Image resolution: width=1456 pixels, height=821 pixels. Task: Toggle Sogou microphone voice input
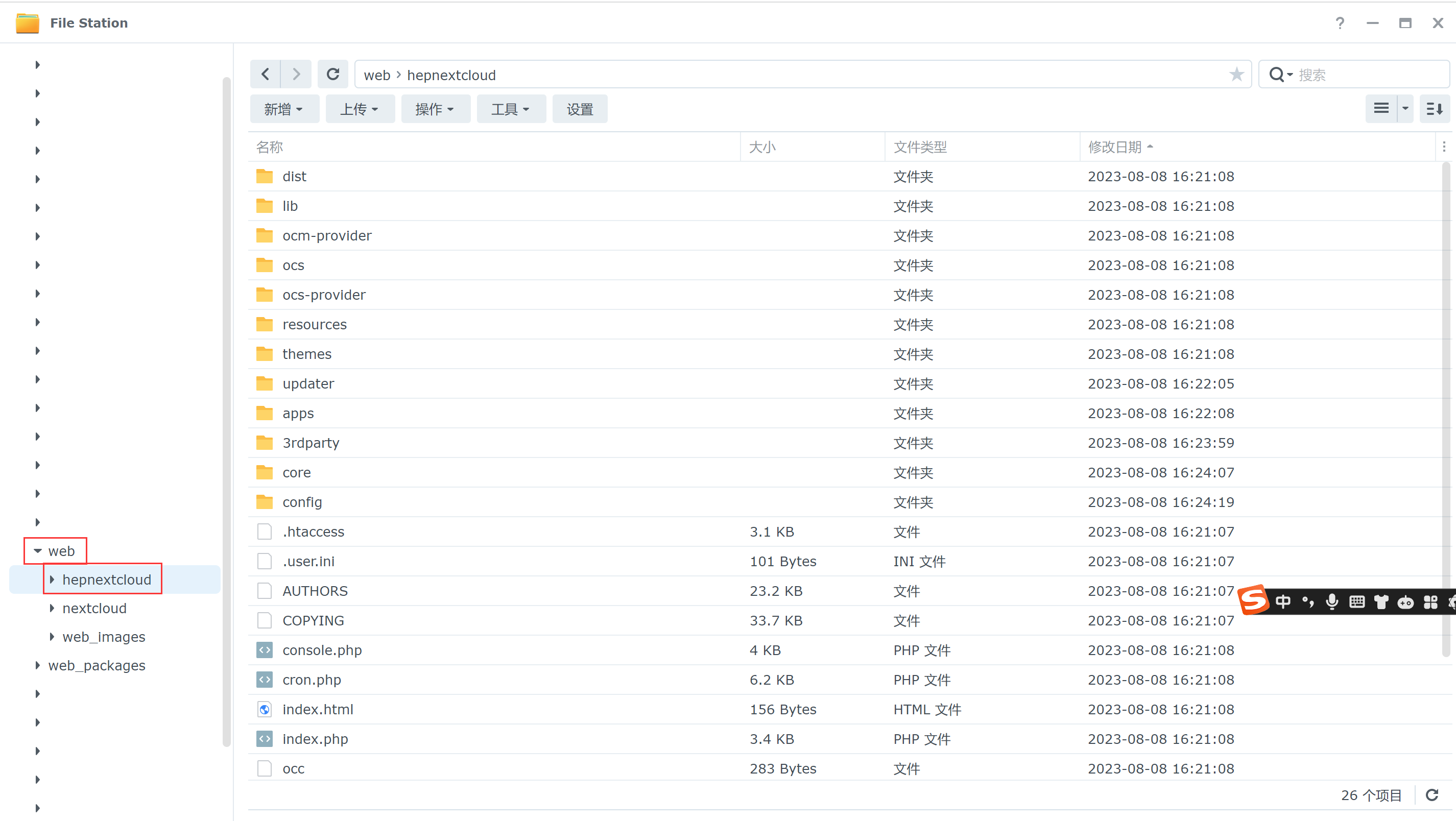coord(1332,602)
